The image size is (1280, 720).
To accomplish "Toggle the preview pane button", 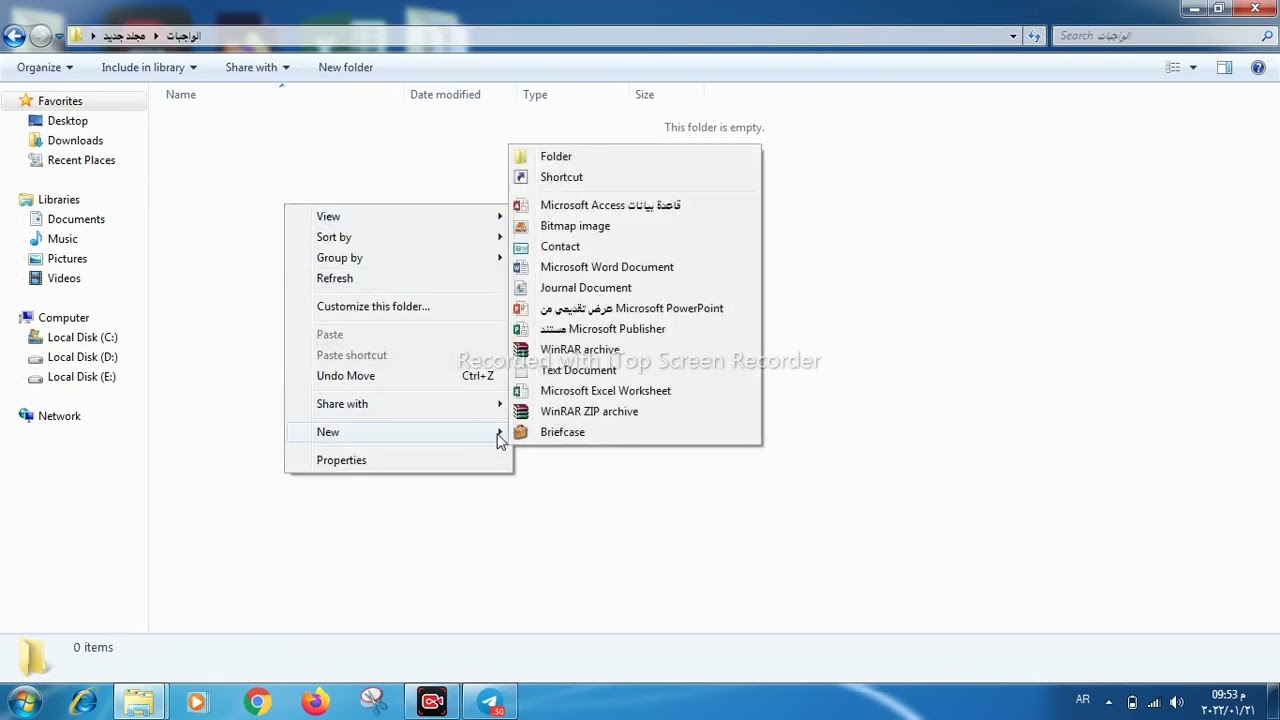I will click(1224, 67).
